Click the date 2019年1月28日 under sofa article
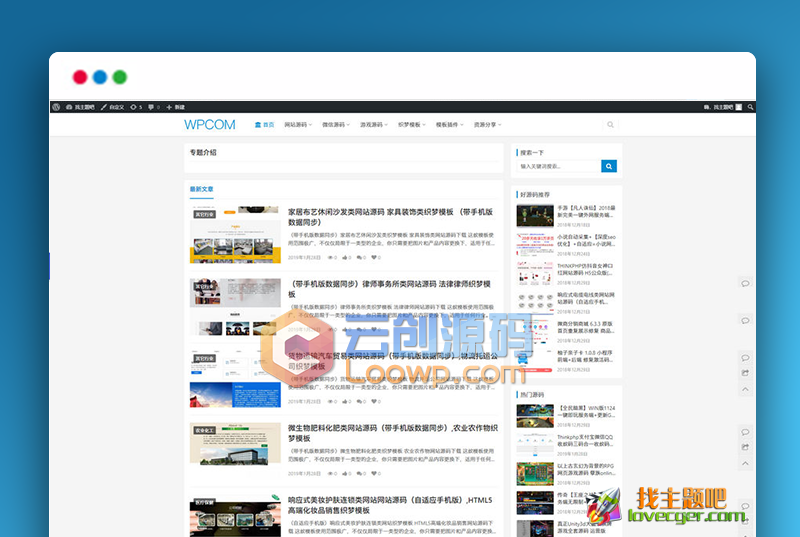This screenshot has height=537, width=800. (x=304, y=258)
